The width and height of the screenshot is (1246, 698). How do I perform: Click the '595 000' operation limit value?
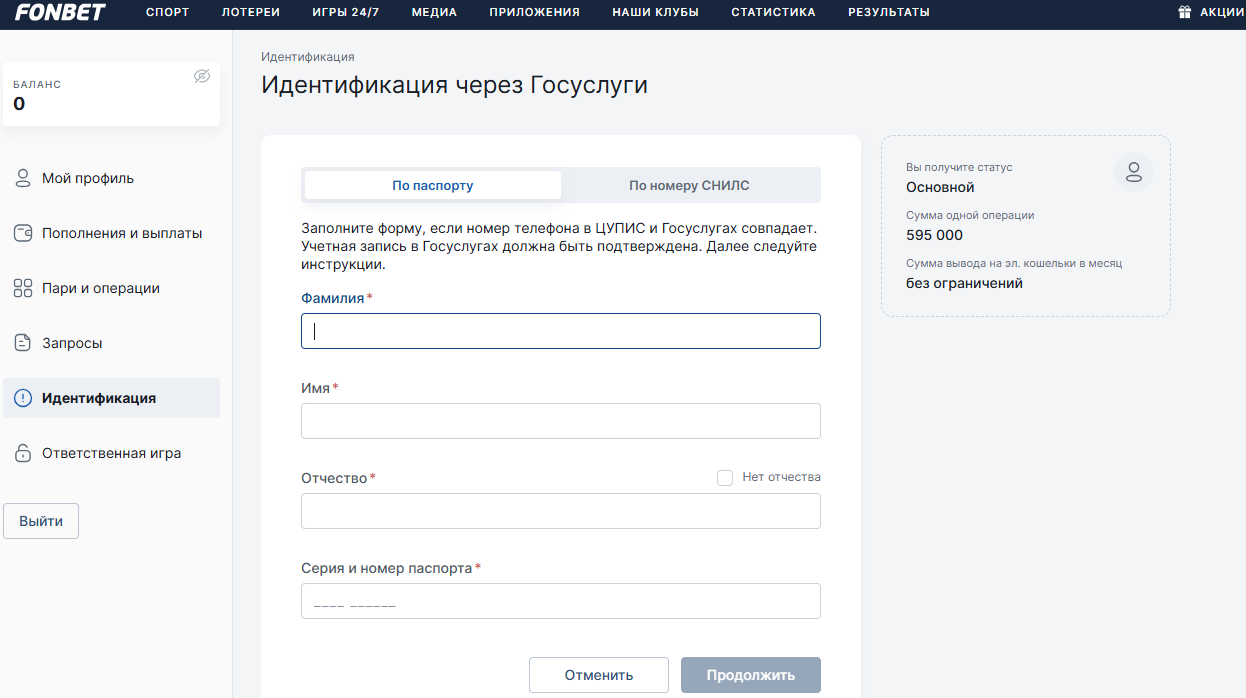(934, 235)
